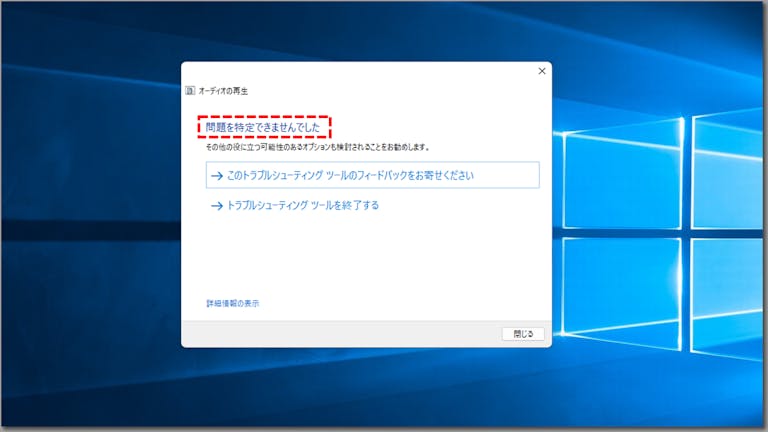
Task: Open 詳細情報の表示 link
Action: coord(233,303)
